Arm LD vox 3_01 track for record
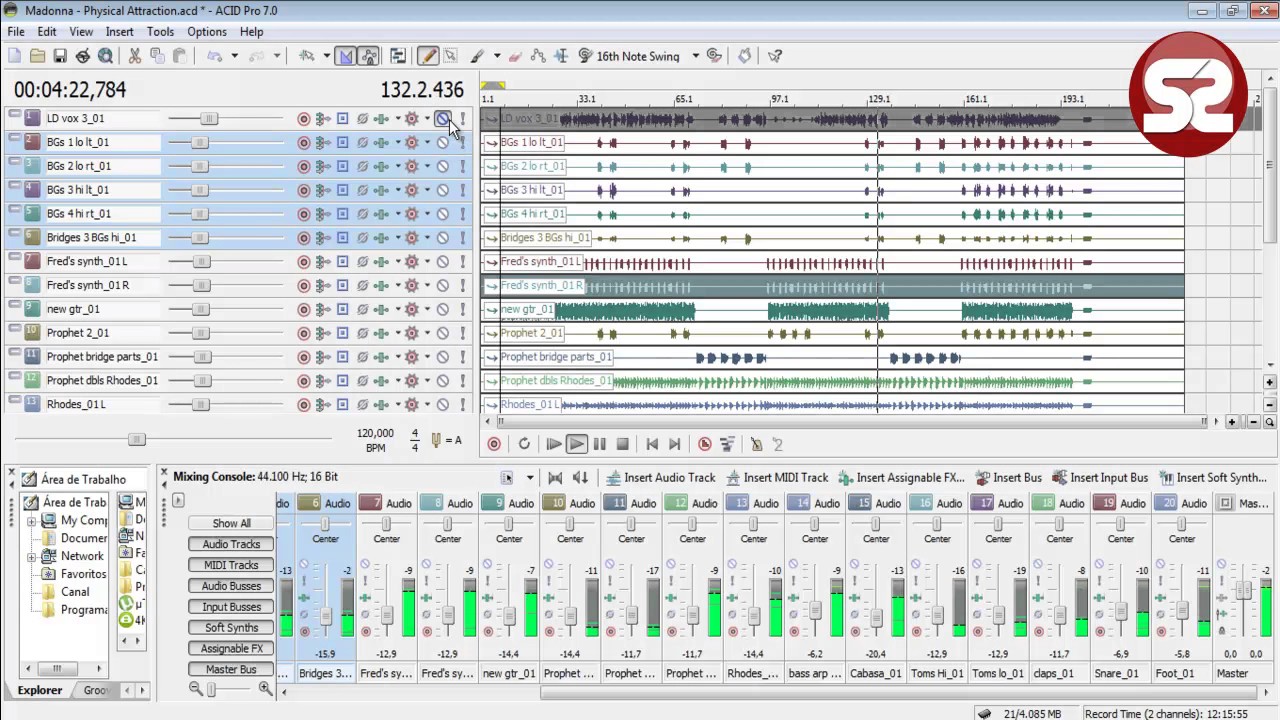The image size is (1280, 720). (304, 119)
